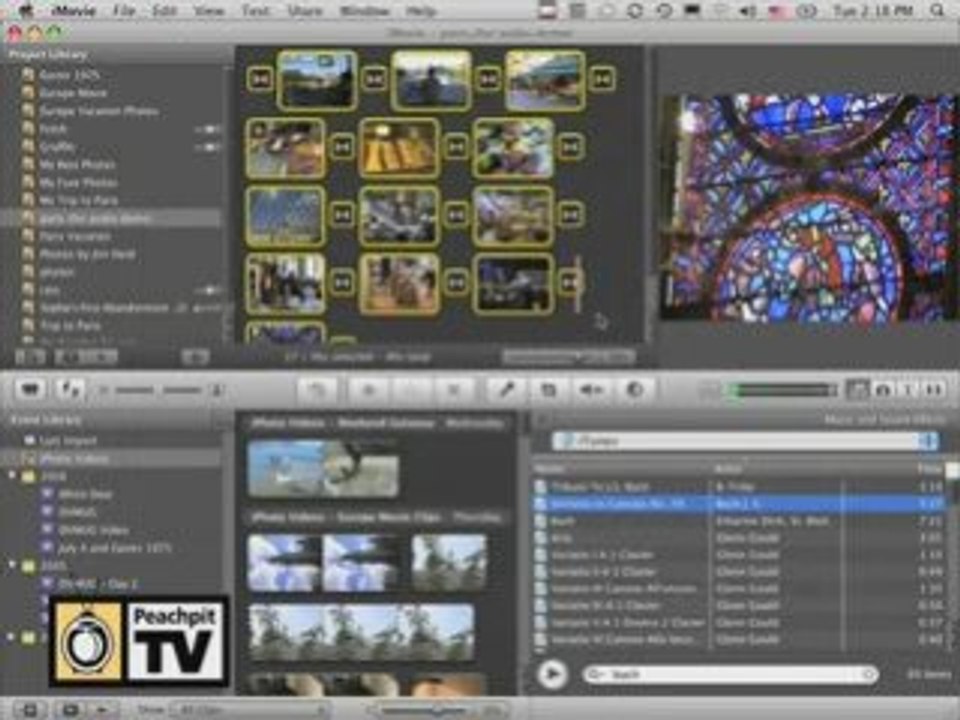
Task: Show the Transitions browser icon
Action: click(x=934, y=389)
